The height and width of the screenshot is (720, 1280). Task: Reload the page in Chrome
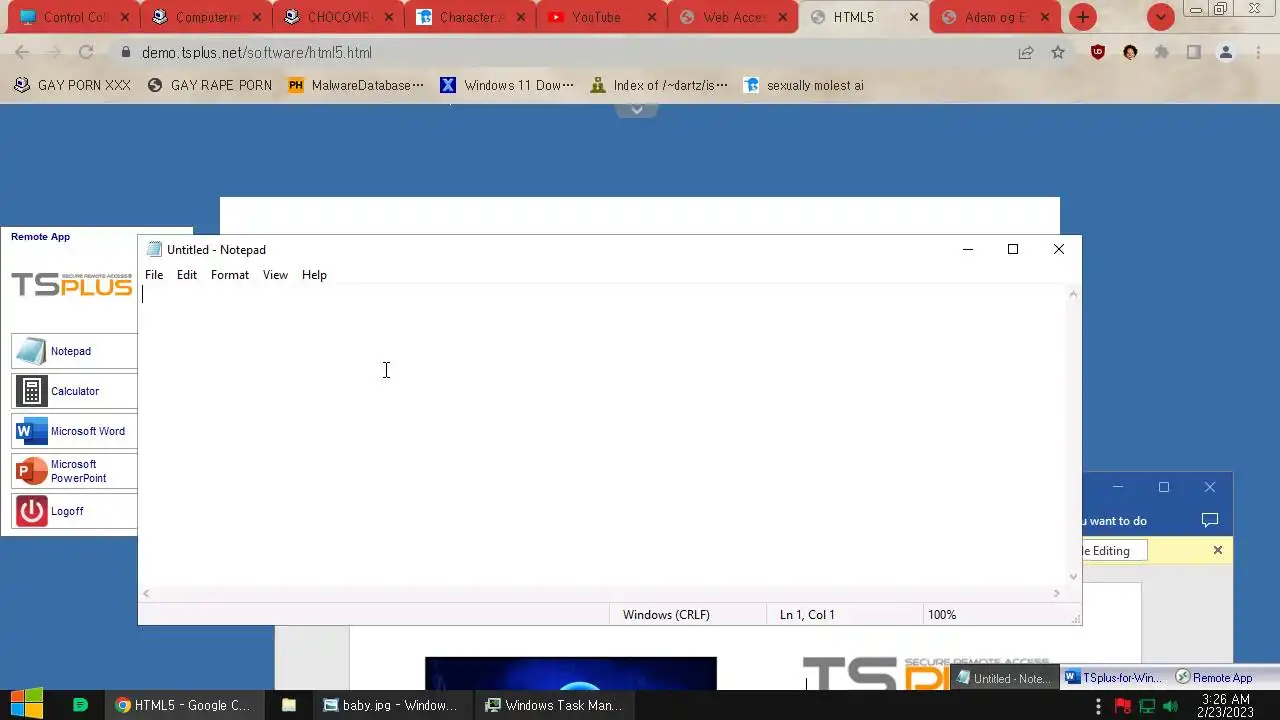point(86,53)
